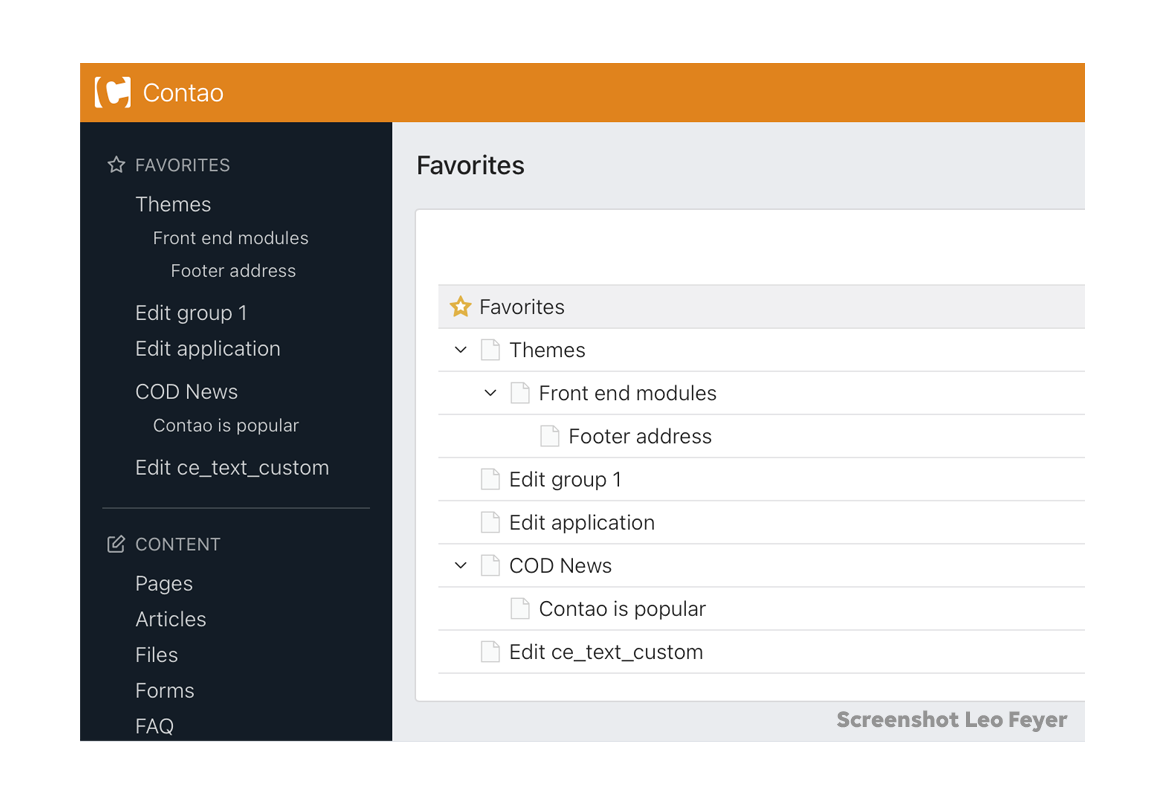
Task: Collapse the COD News tree node
Action: pos(460,565)
